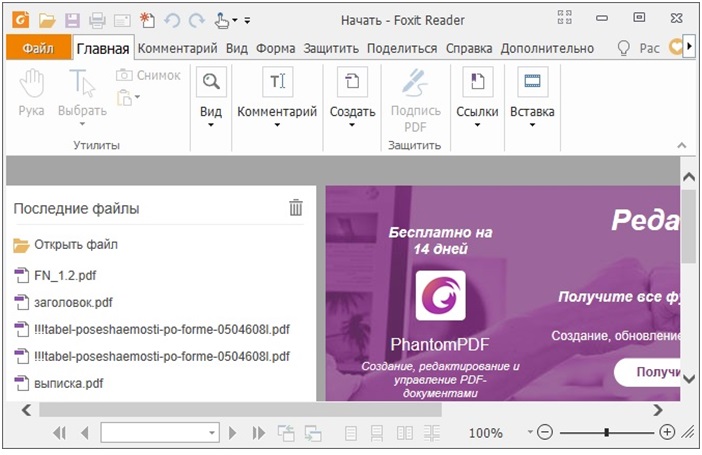Activate the Выбрать select tool
702x455 pixels.
click(82, 98)
